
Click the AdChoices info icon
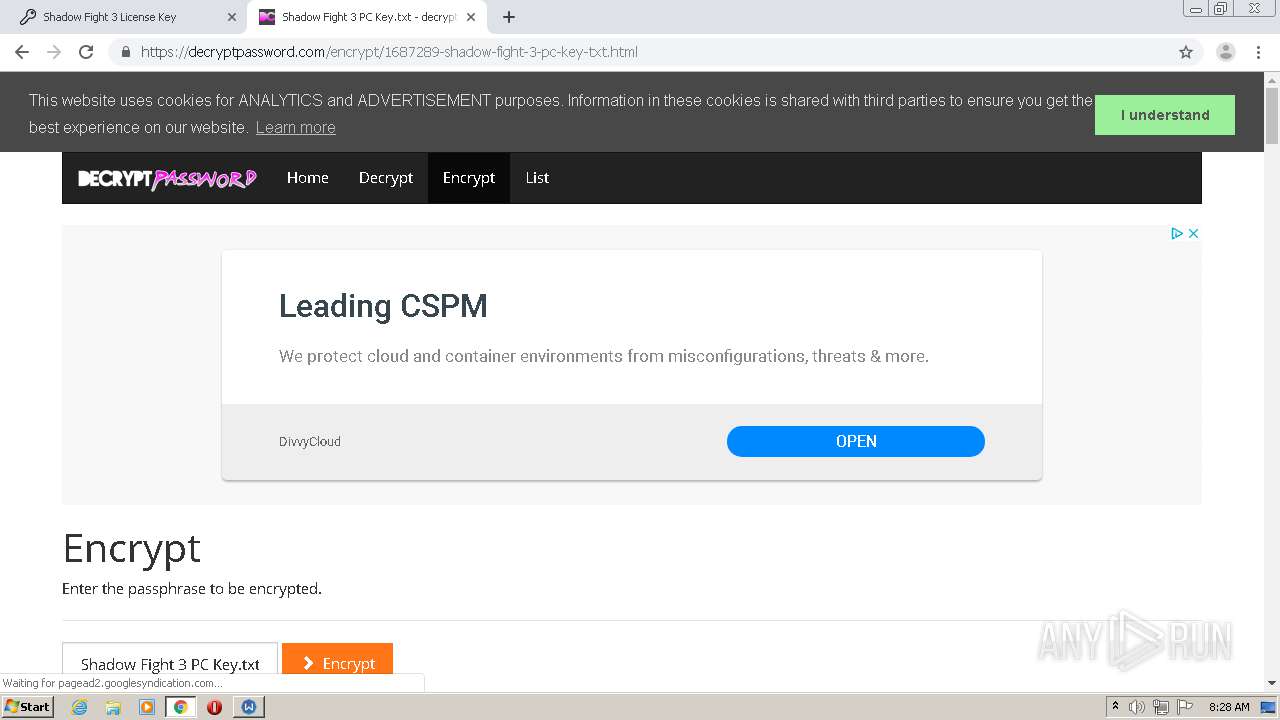(x=1176, y=233)
